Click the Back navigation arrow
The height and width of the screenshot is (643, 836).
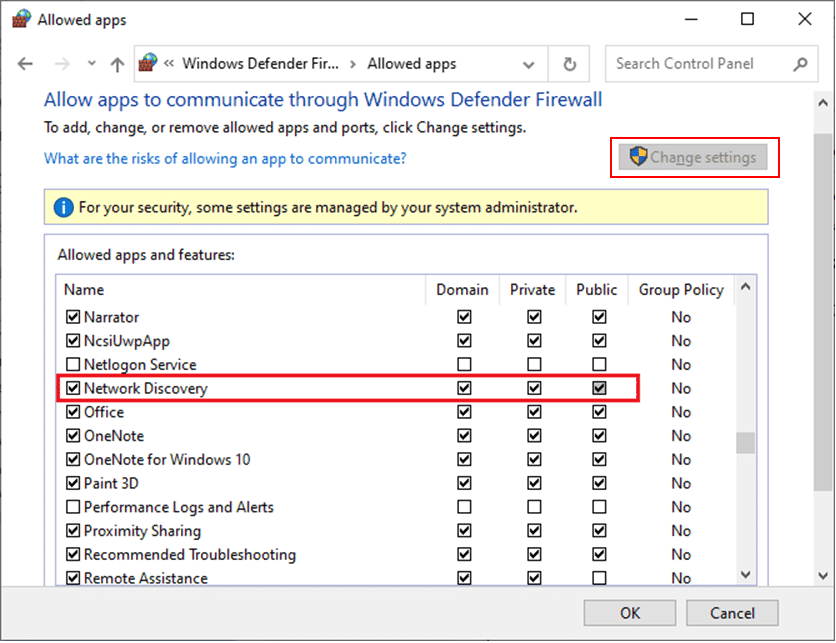tap(25, 63)
